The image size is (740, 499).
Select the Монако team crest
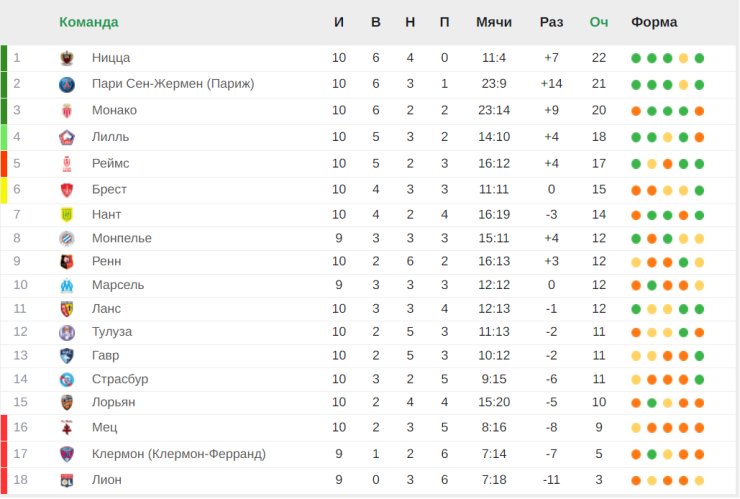(x=67, y=111)
